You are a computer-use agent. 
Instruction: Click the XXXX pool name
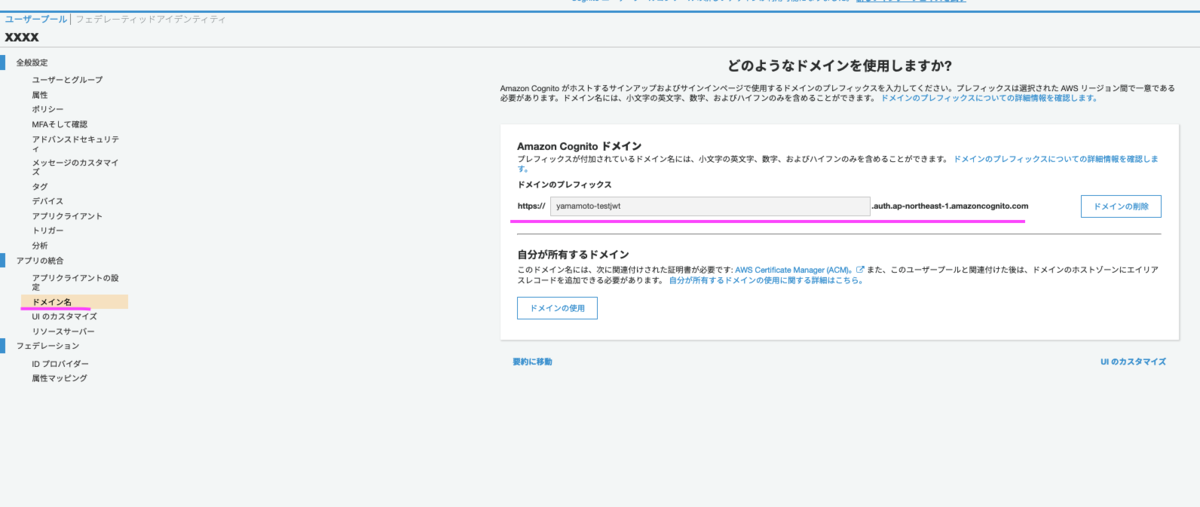pyautogui.click(x=22, y=37)
